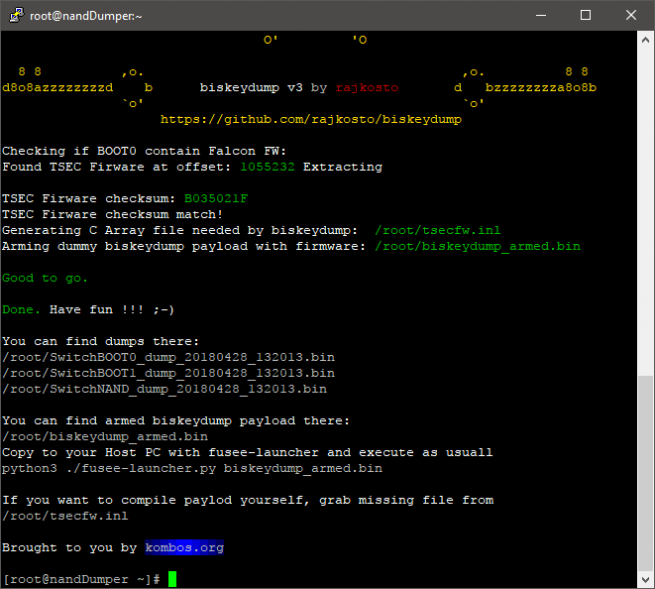Click the SwitchNAND dump file path
The width and height of the screenshot is (655, 589).
[x=164, y=389]
